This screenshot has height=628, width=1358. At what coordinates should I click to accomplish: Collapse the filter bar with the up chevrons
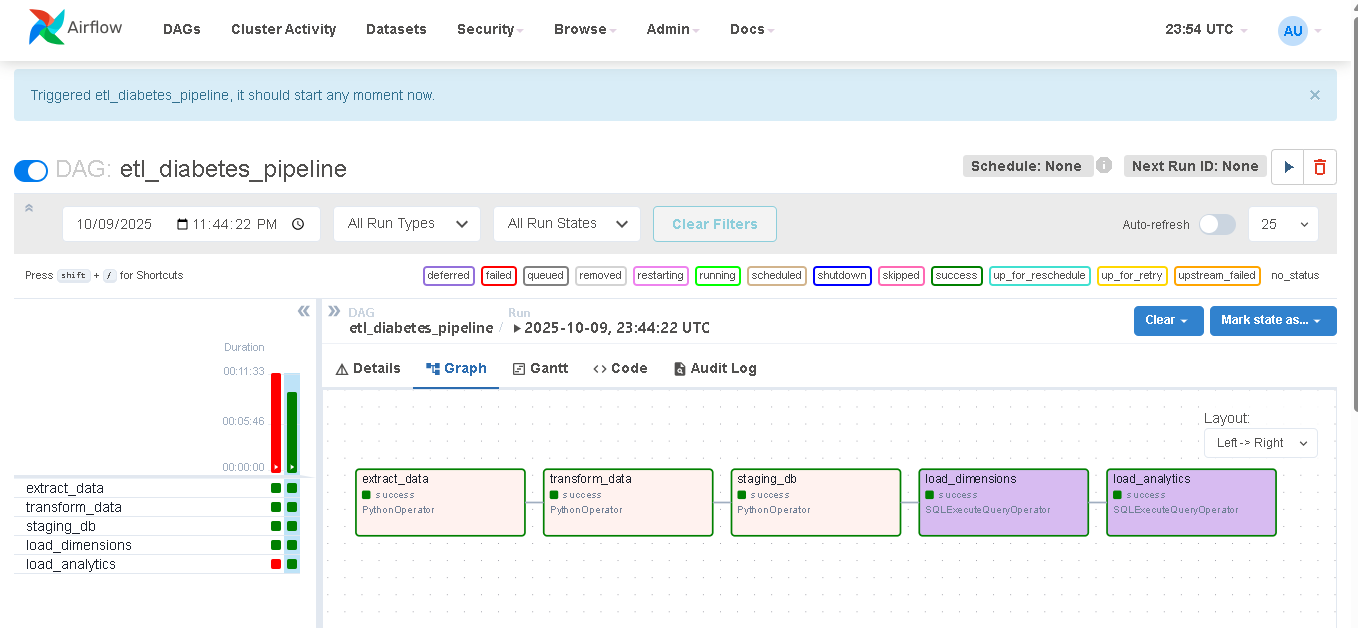29,208
